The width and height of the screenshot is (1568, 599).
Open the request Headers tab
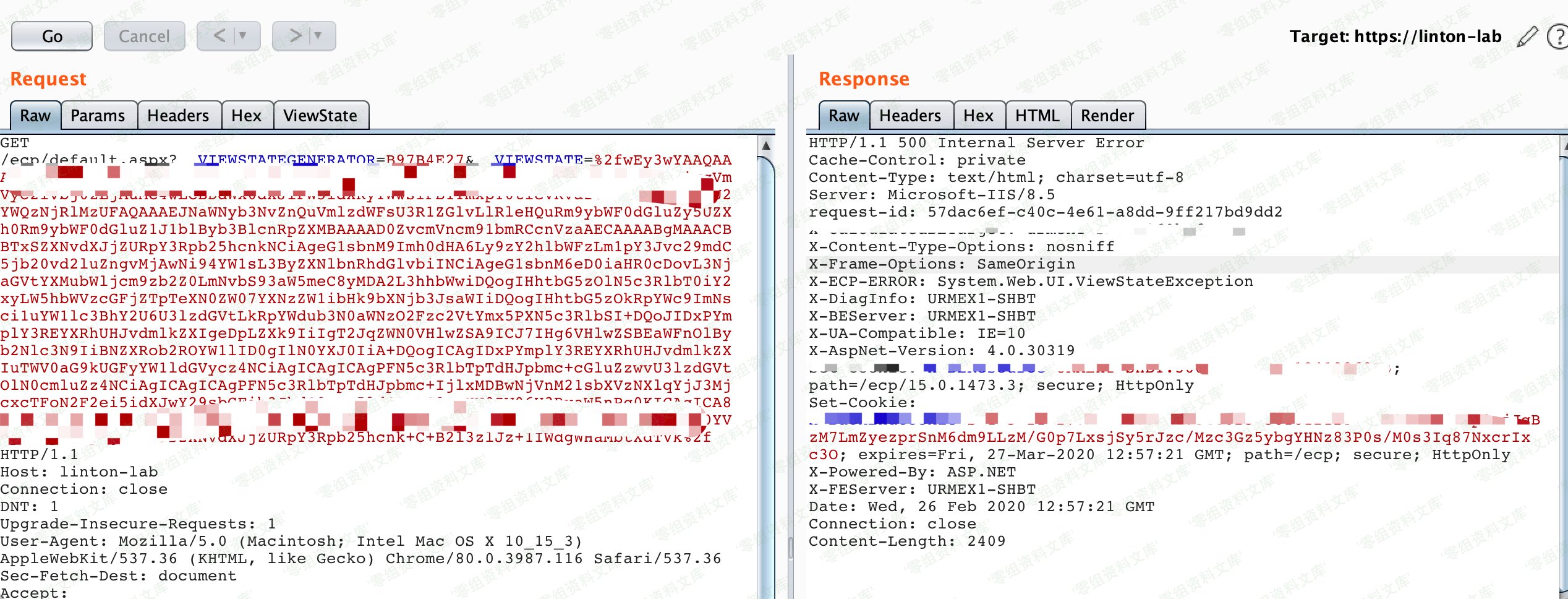tap(178, 116)
